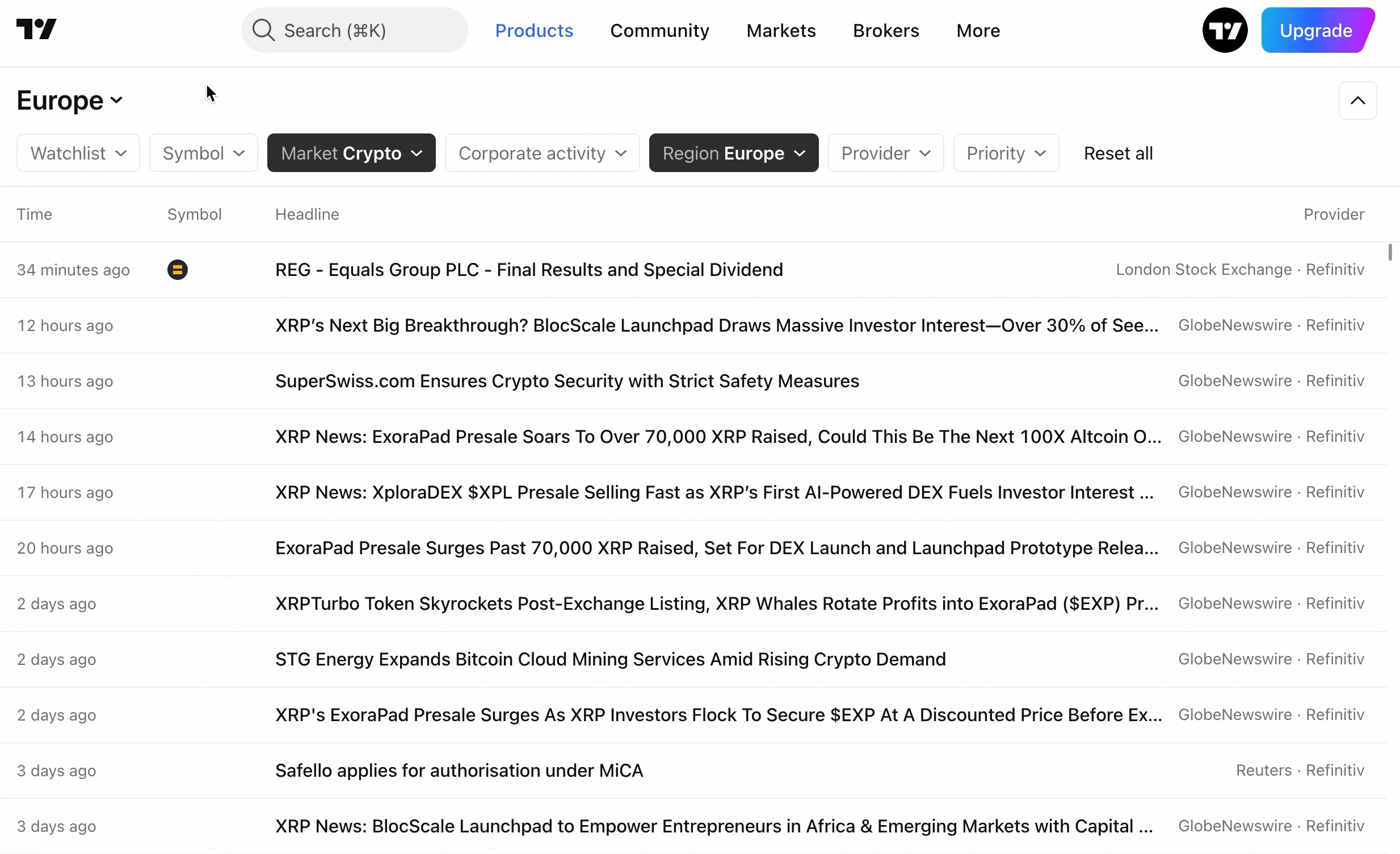The height and width of the screenshot is (854, 1400).
Task: Collapse the filter panel with chevron-up button
Action: click(x=1357, y=101)
